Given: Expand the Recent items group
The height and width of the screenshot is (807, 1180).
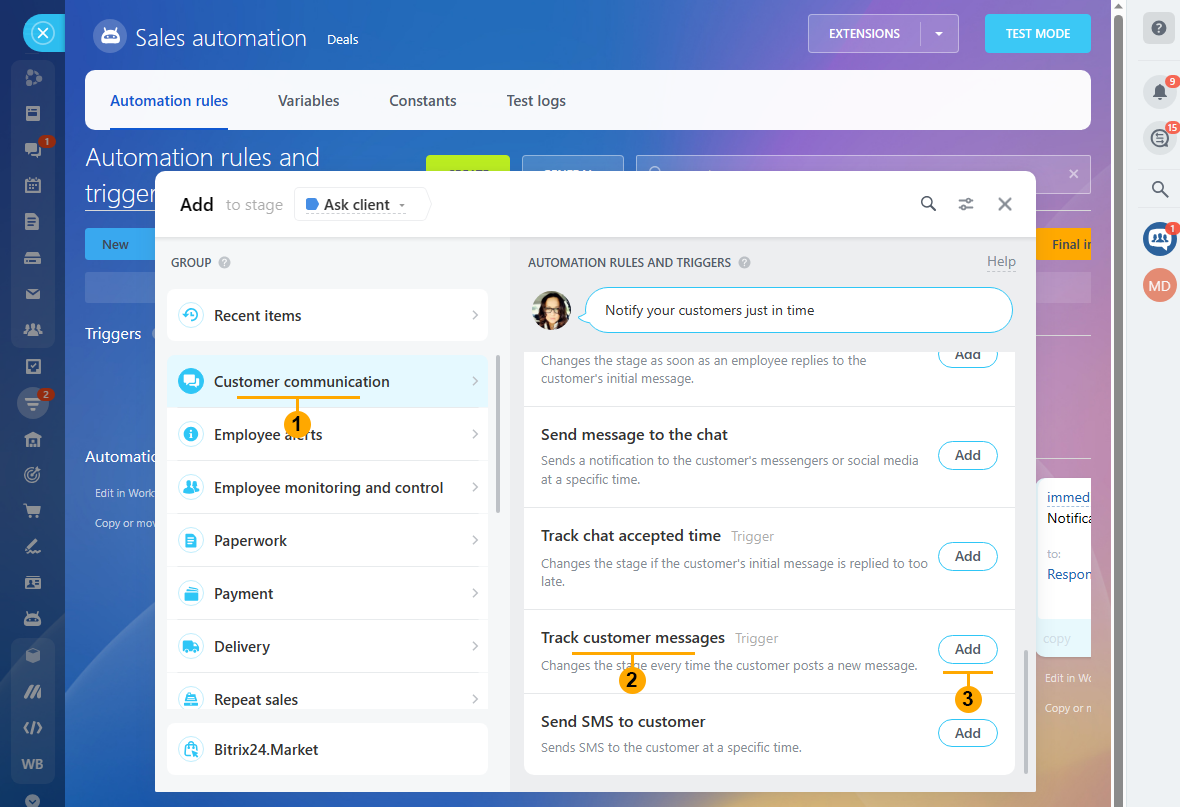Looking at the screenshot, I should pyautogui.click(x=327, y=315).
